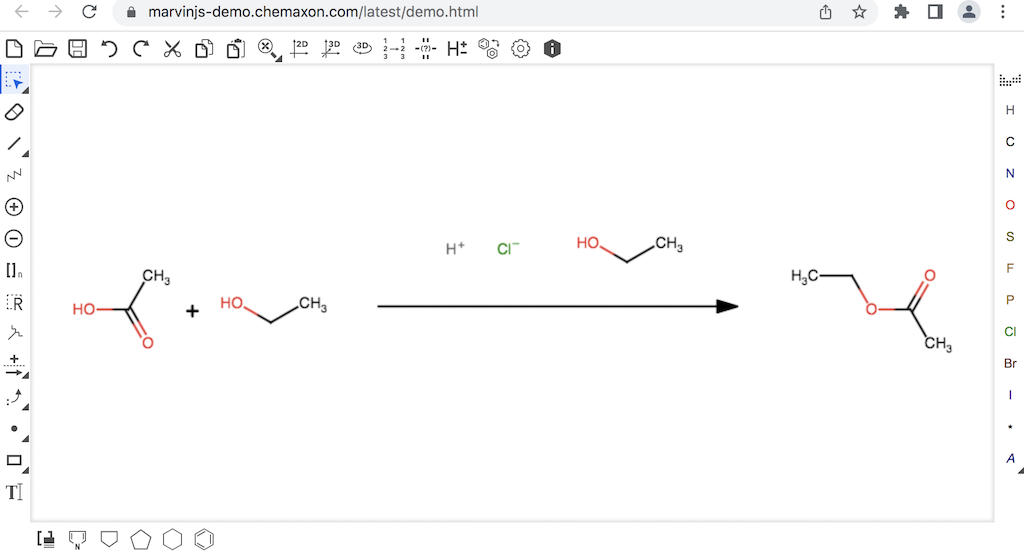Open the settings gear in toolbar
The height and width of the screenshot is (552, 1024).
pyautogui.click(x=520, y=48)
